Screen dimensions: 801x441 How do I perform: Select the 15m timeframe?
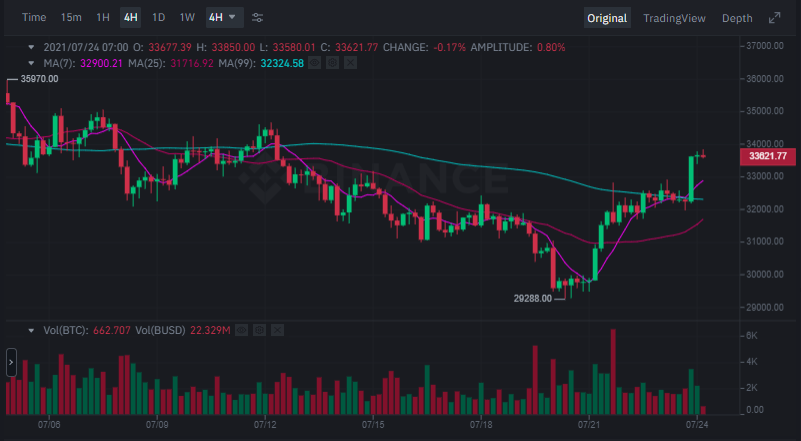point(71,18)
